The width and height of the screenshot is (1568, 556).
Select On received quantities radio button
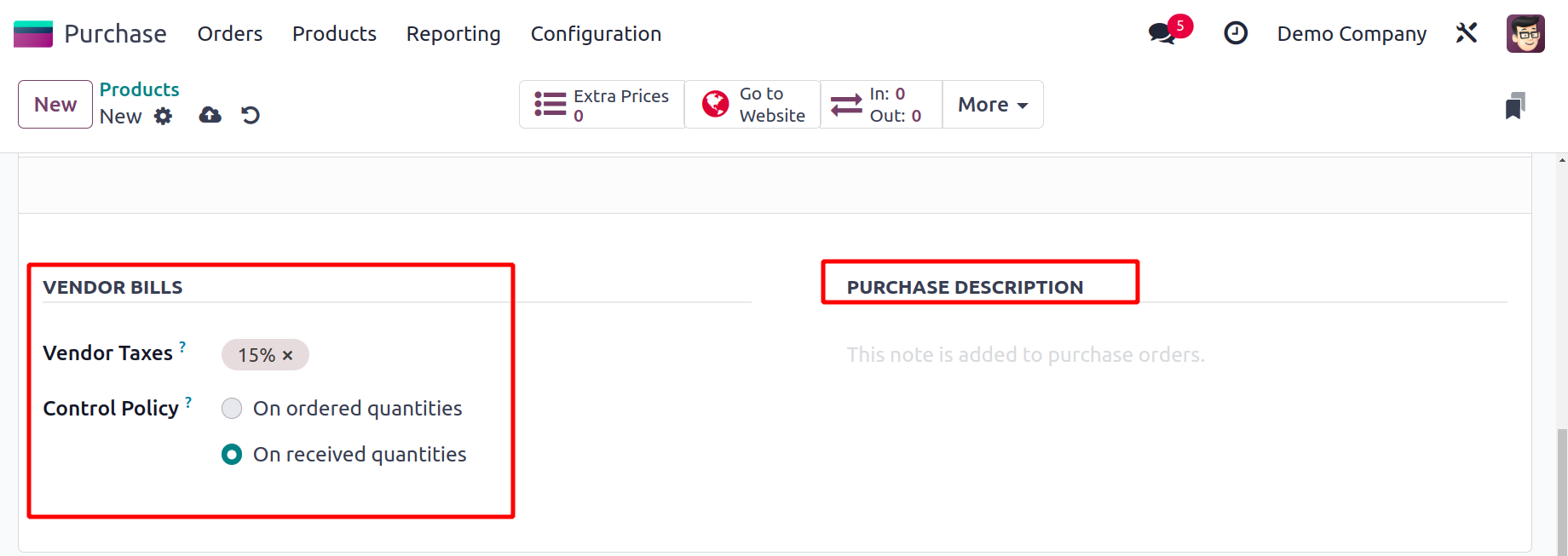click(x=232, y=455)
